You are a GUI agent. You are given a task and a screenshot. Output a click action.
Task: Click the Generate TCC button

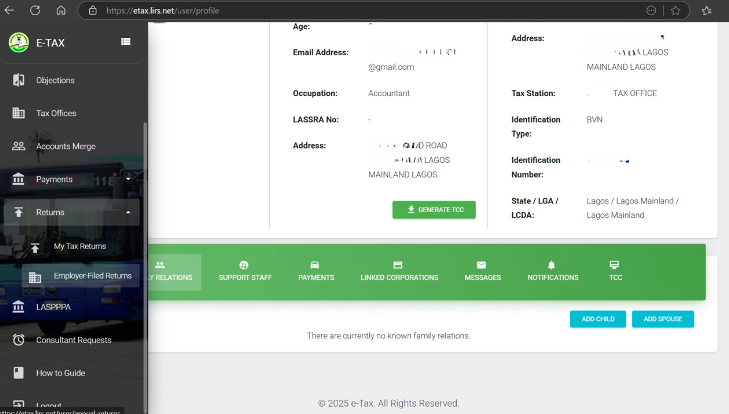pyautogui.click(x=434, y=210)
